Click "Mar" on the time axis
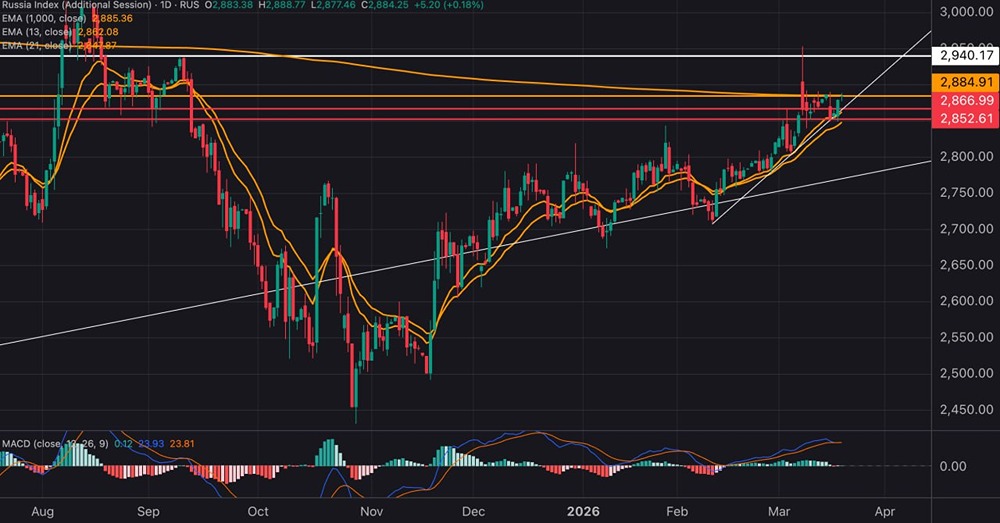 pyautogui.click(x=779, y=512)
